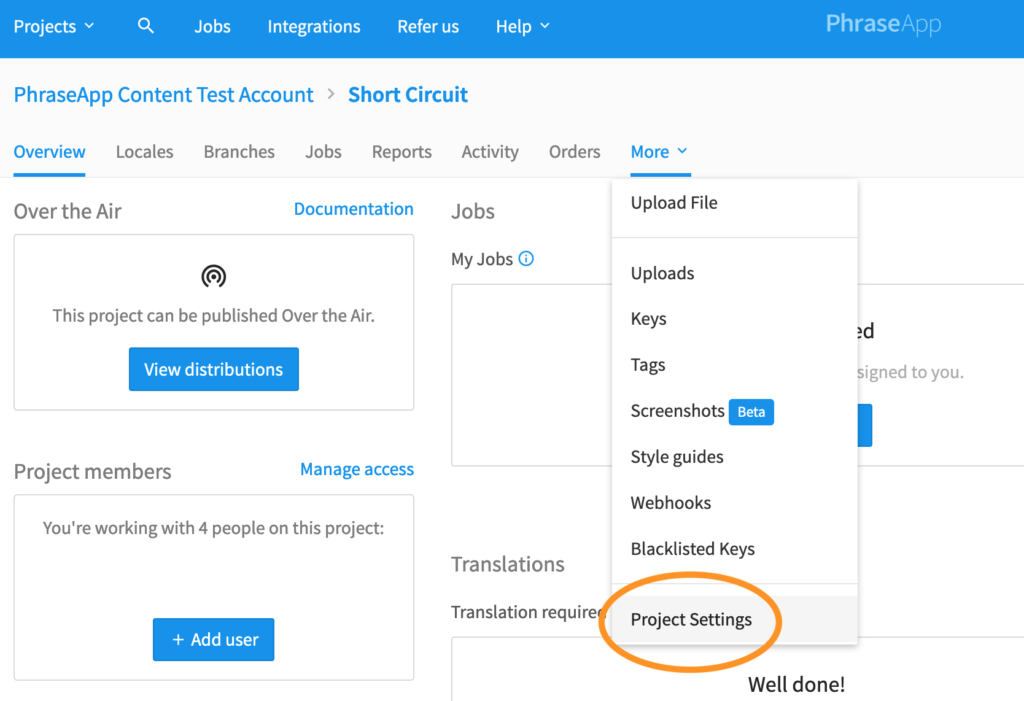Click the 'Well done!' text

coord(796,685)
